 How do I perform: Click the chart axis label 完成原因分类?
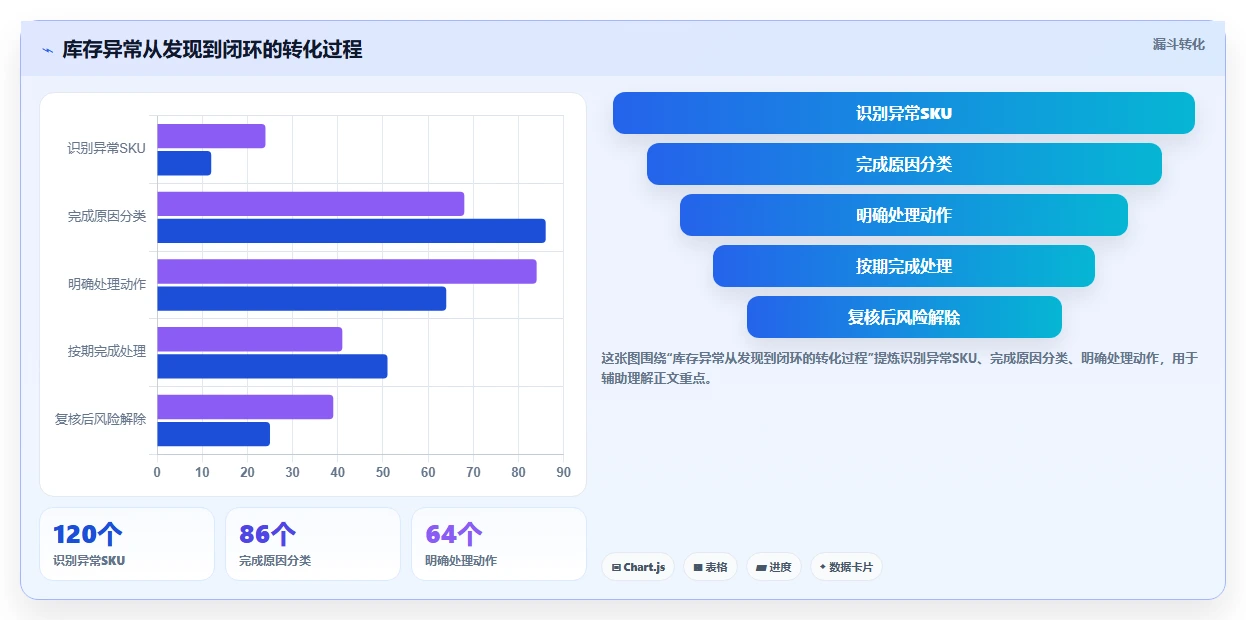point(107,216)
